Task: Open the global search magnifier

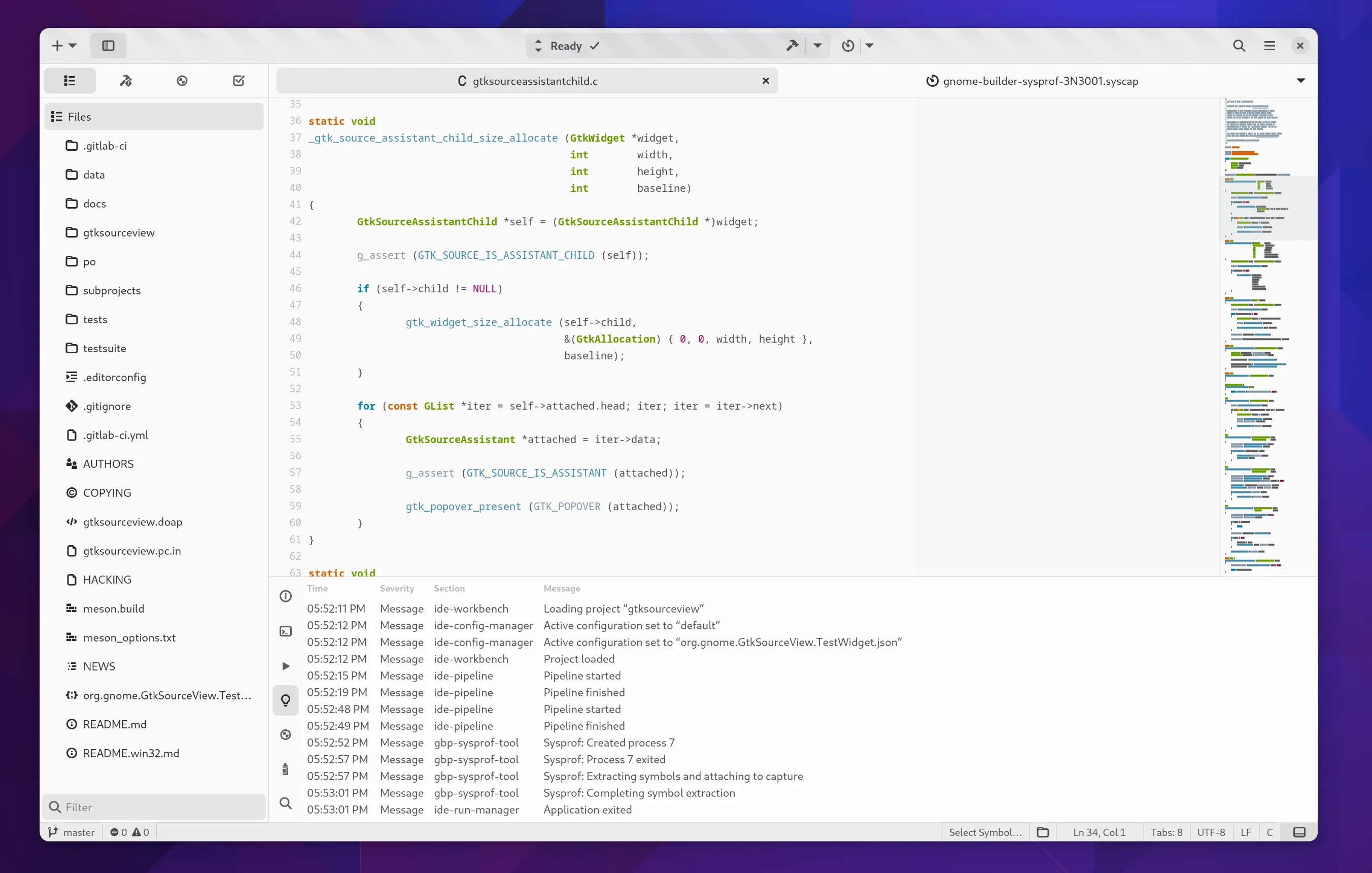Action: pyautogui.click(x=1239, y=46)
